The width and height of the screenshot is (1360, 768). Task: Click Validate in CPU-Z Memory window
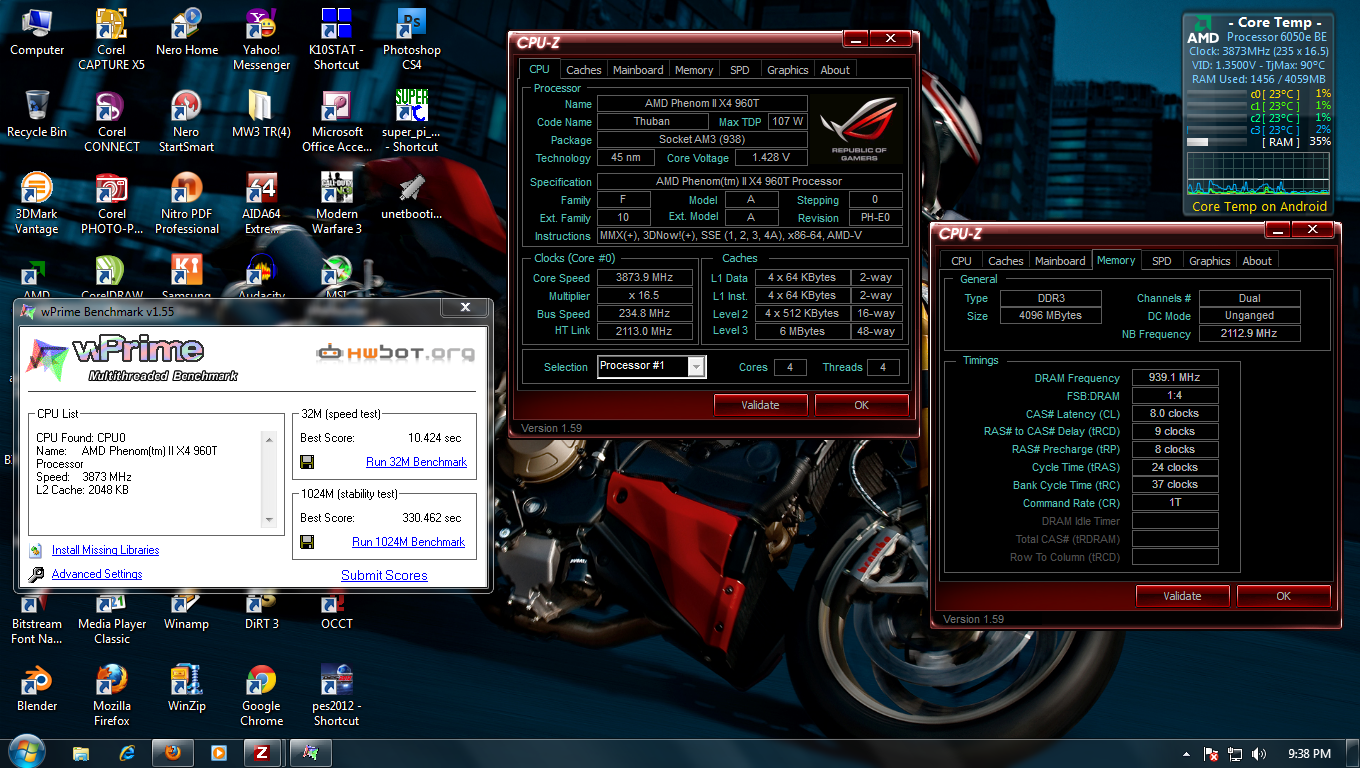pyautogui.click(x=1182, y=596)
